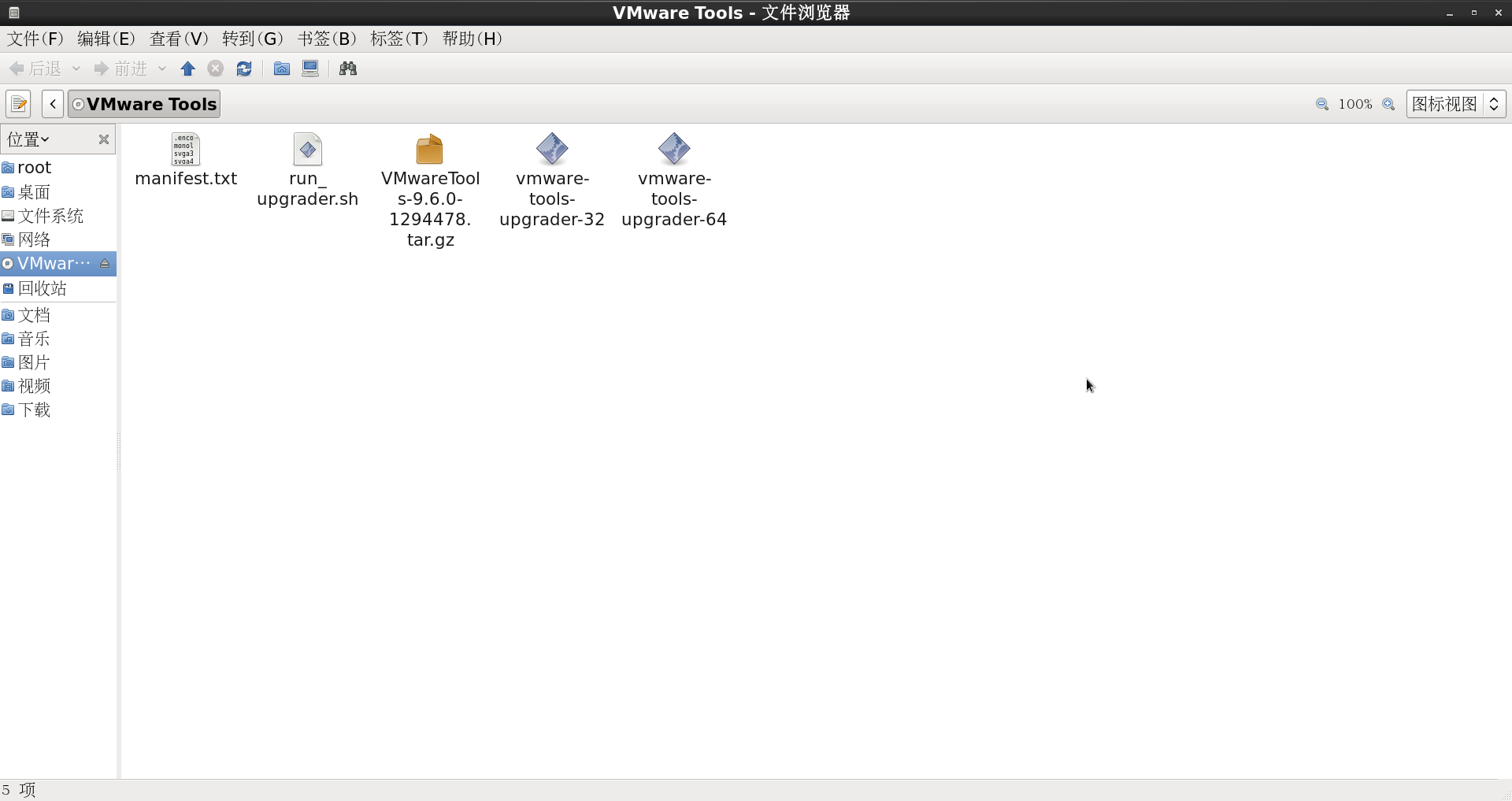This screenshot has height=801, width=1512.
Task: Open the 位置 sidebar type dropdown
Action: point(29,139)
